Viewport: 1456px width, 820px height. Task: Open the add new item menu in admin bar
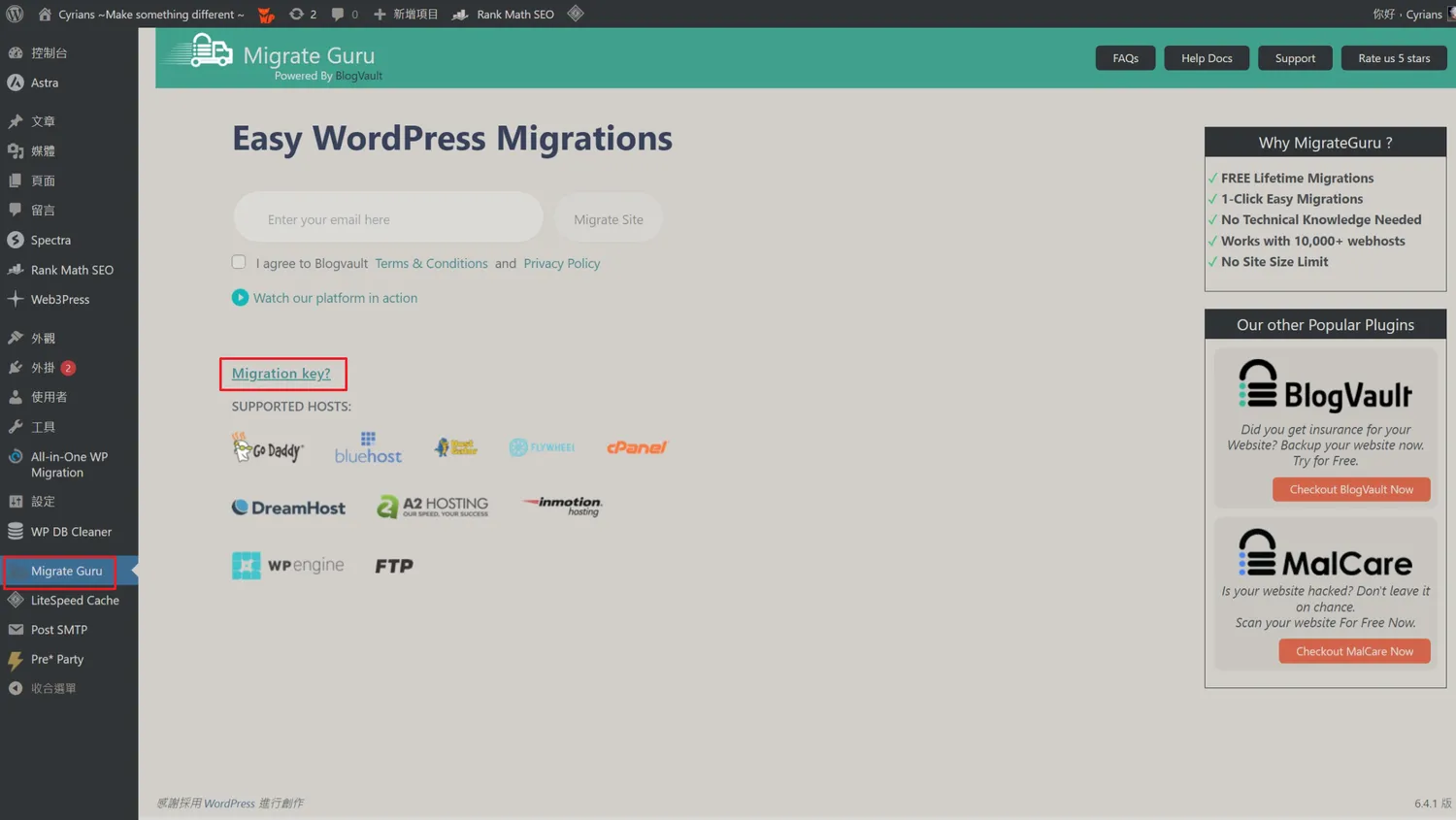click(x=406, y=14)
